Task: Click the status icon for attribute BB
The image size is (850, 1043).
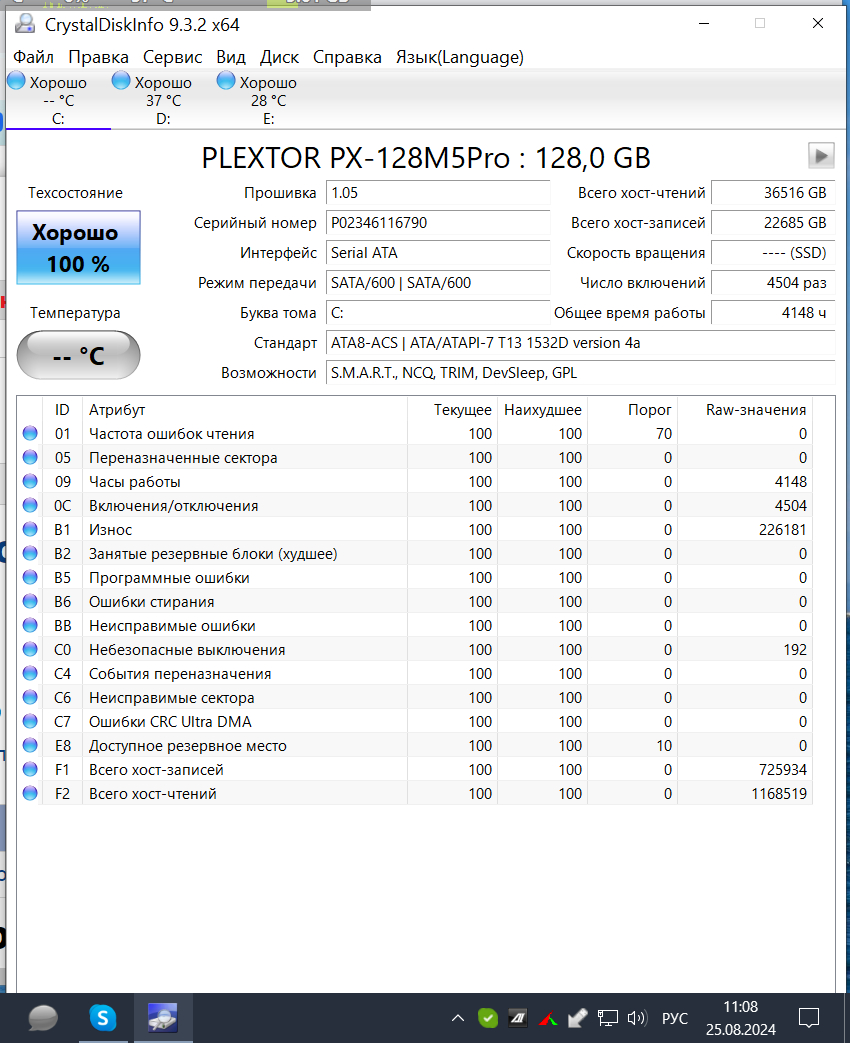Action: tap(30, 625)
